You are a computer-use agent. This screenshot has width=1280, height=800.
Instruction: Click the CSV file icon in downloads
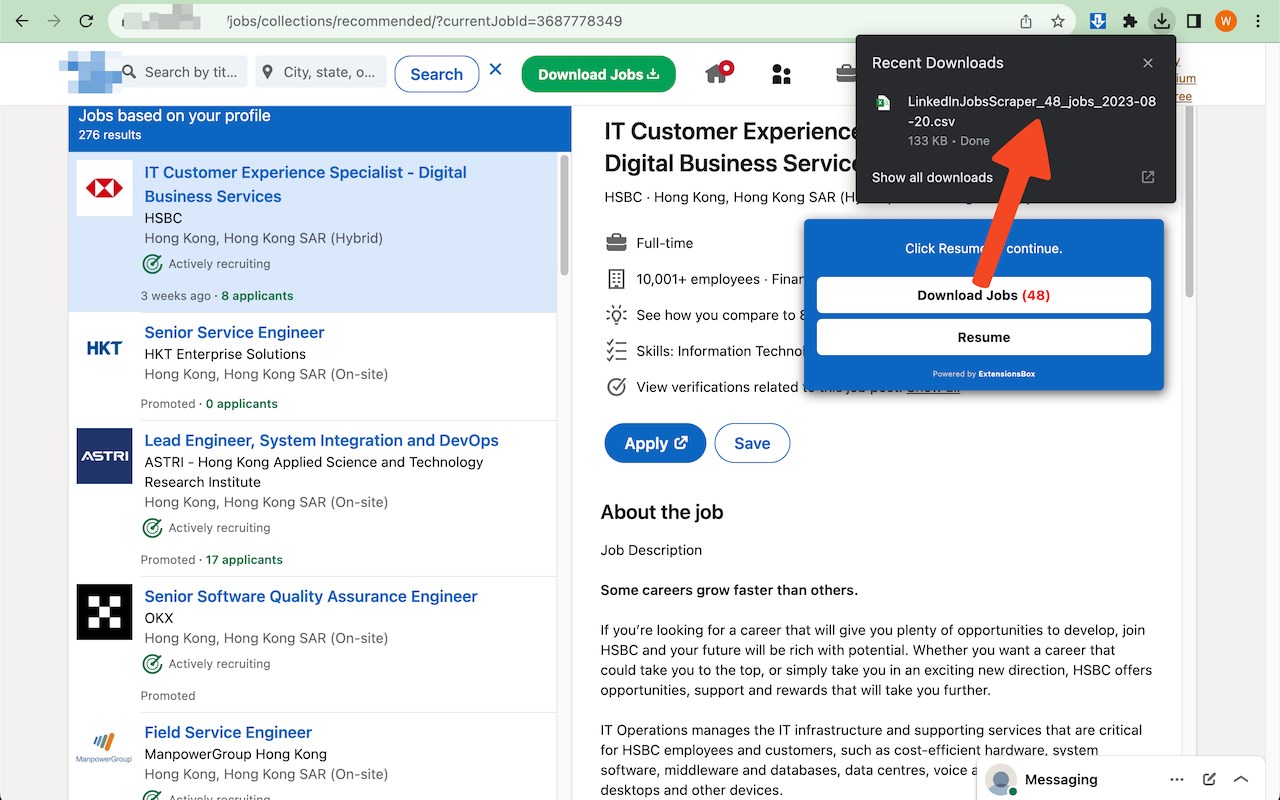point(883,102)
